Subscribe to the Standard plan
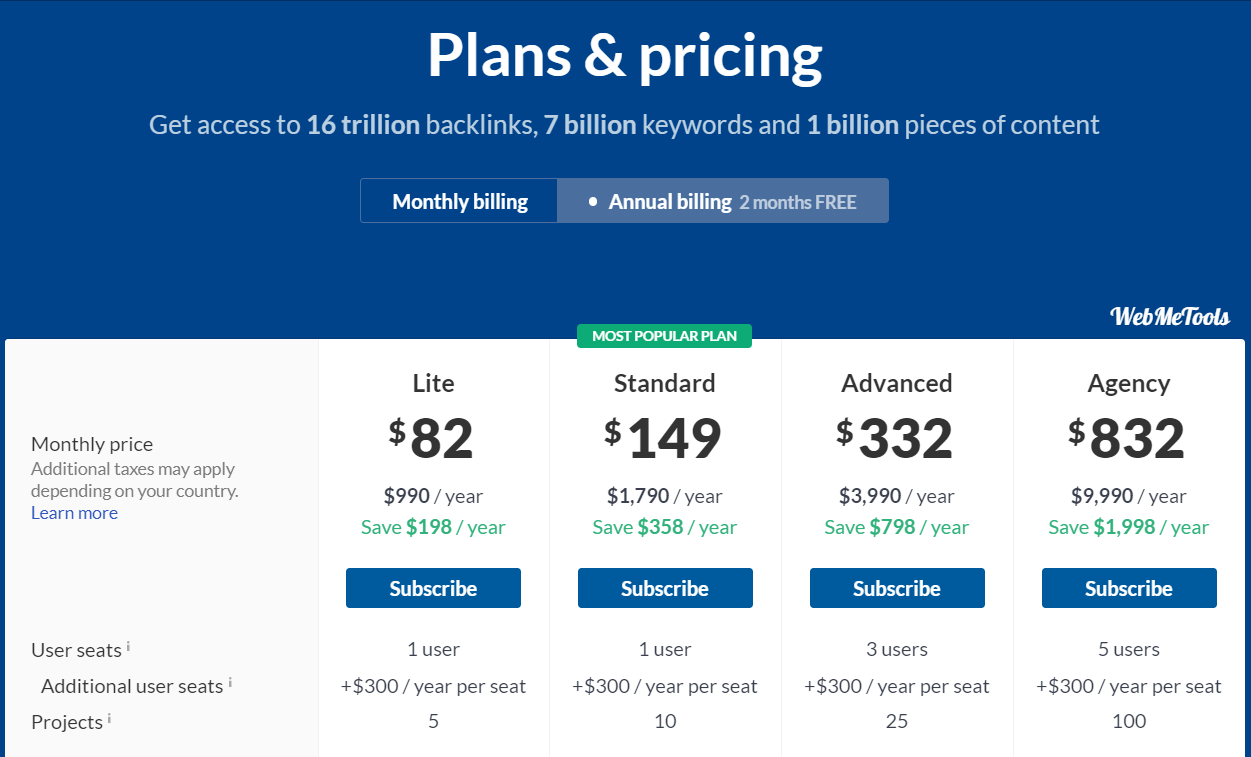Screen dimensions: 1251x757 pos(665,588)
